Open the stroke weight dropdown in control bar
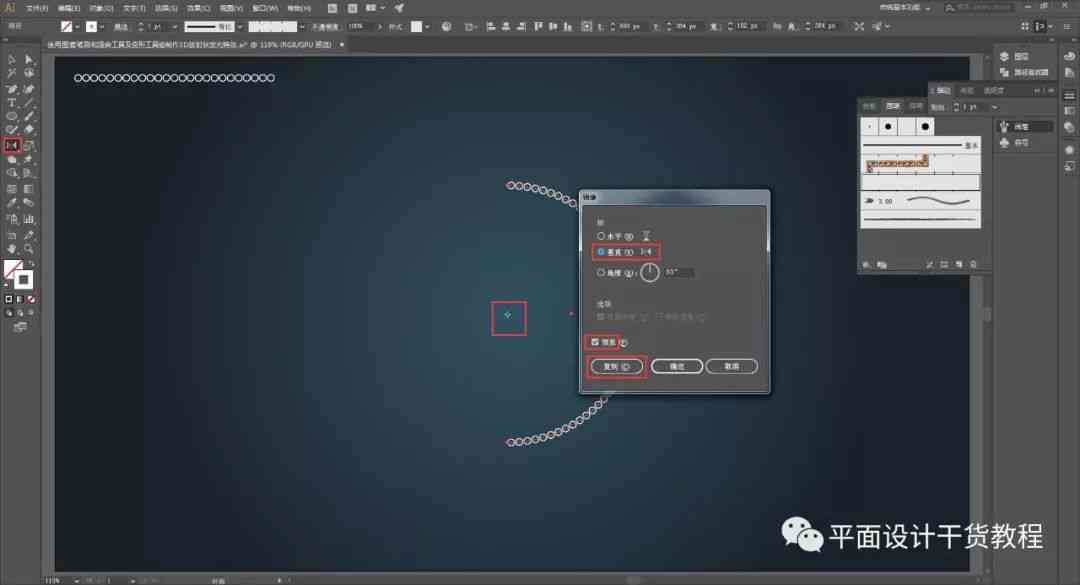 tap(174, 27)
